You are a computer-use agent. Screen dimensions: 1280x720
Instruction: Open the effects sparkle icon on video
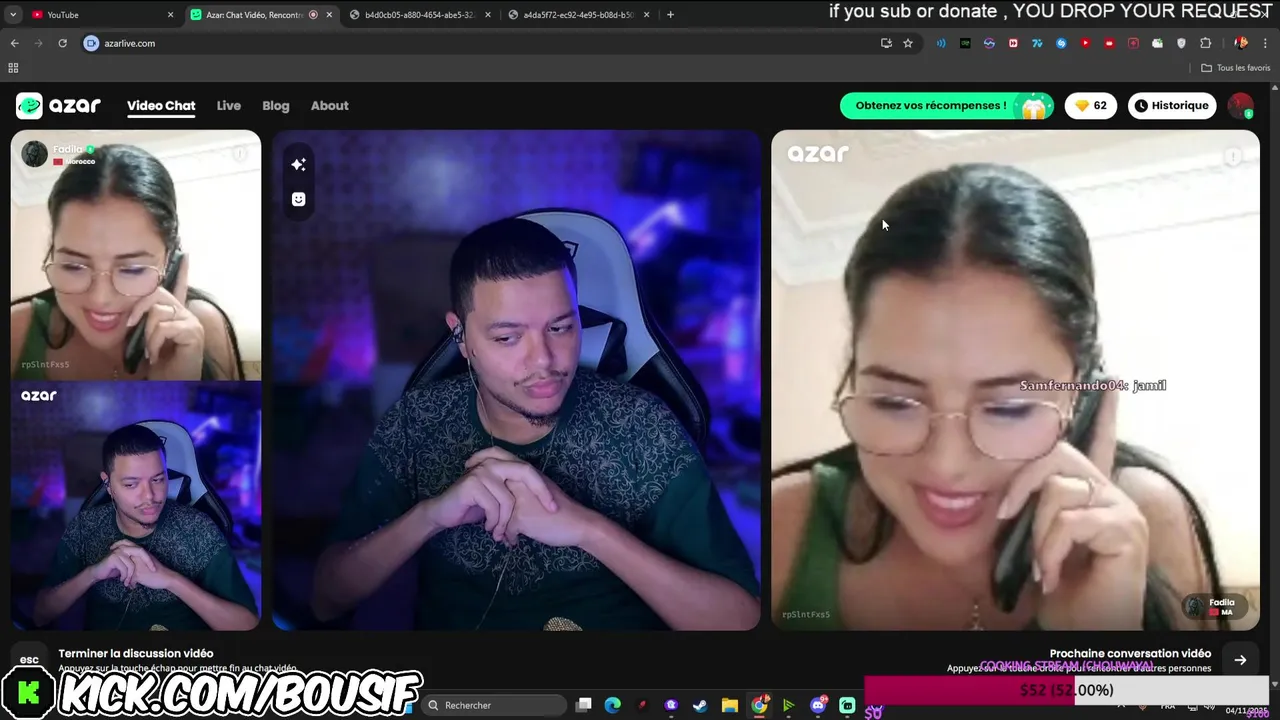click(x=298, y=164)
